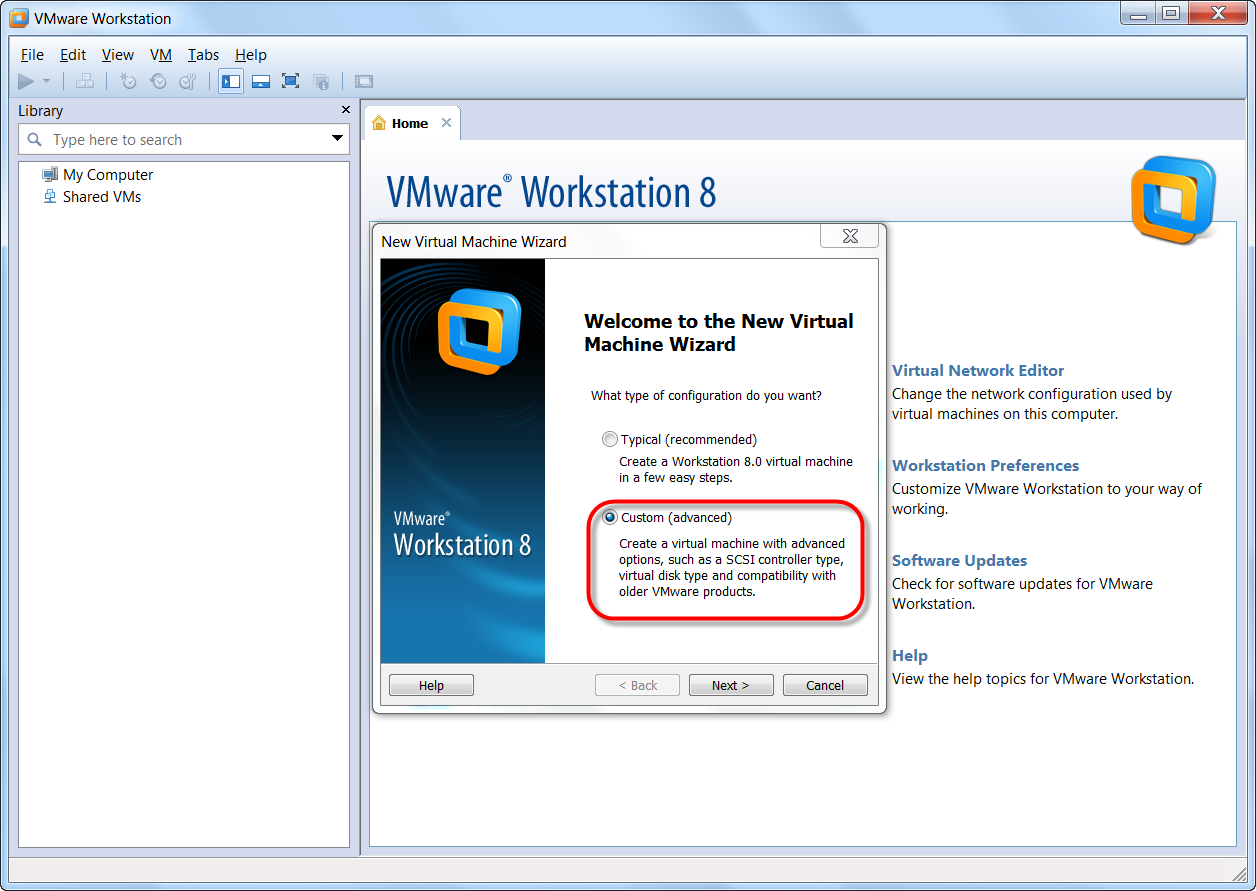Screen dimensions: 1256x891
Task: Open the power options dropdown arrow
Action: coord(46,81)
